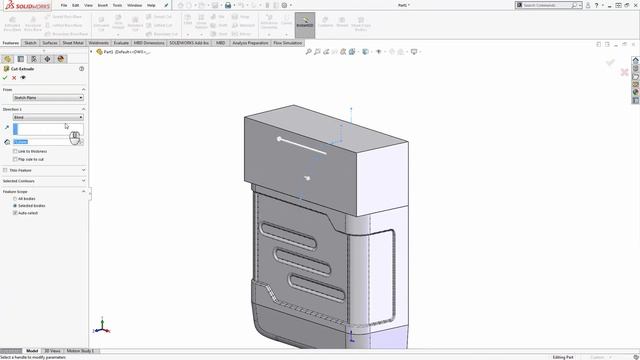The height and width of the screenshot is (360, 640).
Task: Expand the Thin Feature section chevron
Action: (83, 170)
